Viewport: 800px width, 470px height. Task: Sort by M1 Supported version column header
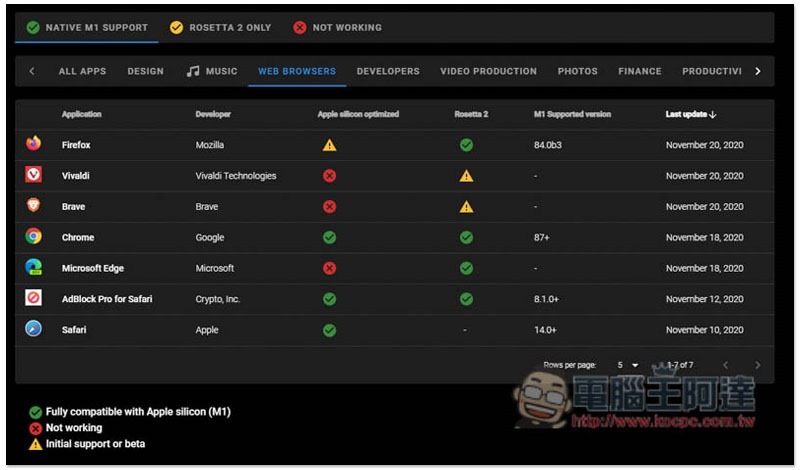point(572,114)
